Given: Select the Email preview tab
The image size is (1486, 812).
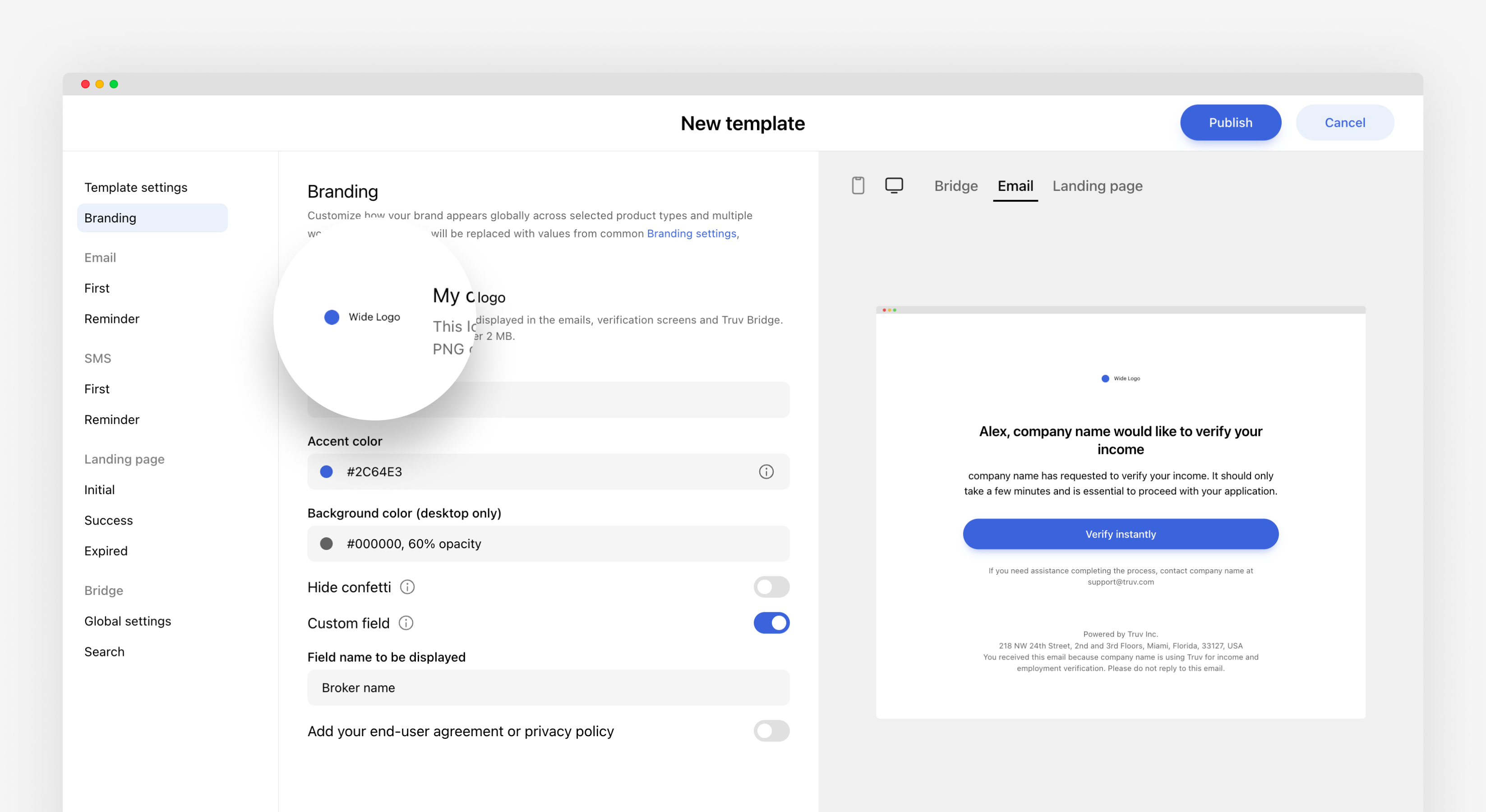Looking at the screenshot, I should click(1015, 186).
